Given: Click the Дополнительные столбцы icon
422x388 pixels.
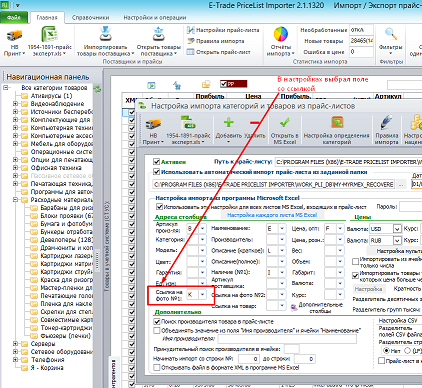Looking at the screenshot, I should tap(294, 308).
